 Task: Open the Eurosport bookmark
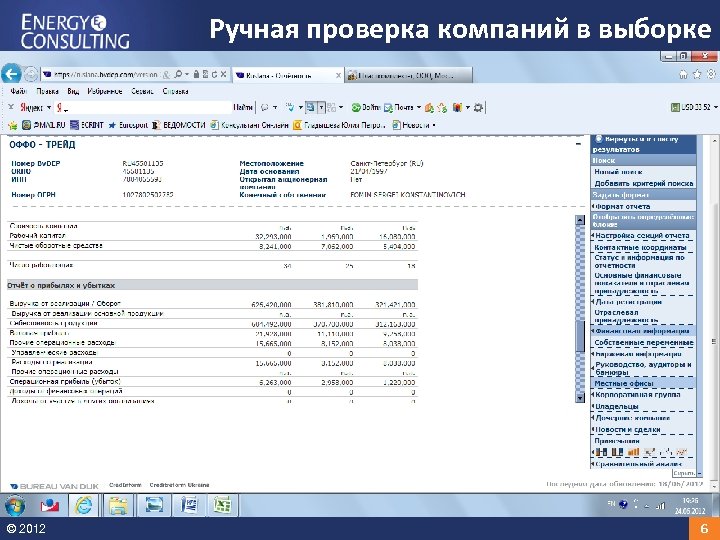(x=128, y=125)
